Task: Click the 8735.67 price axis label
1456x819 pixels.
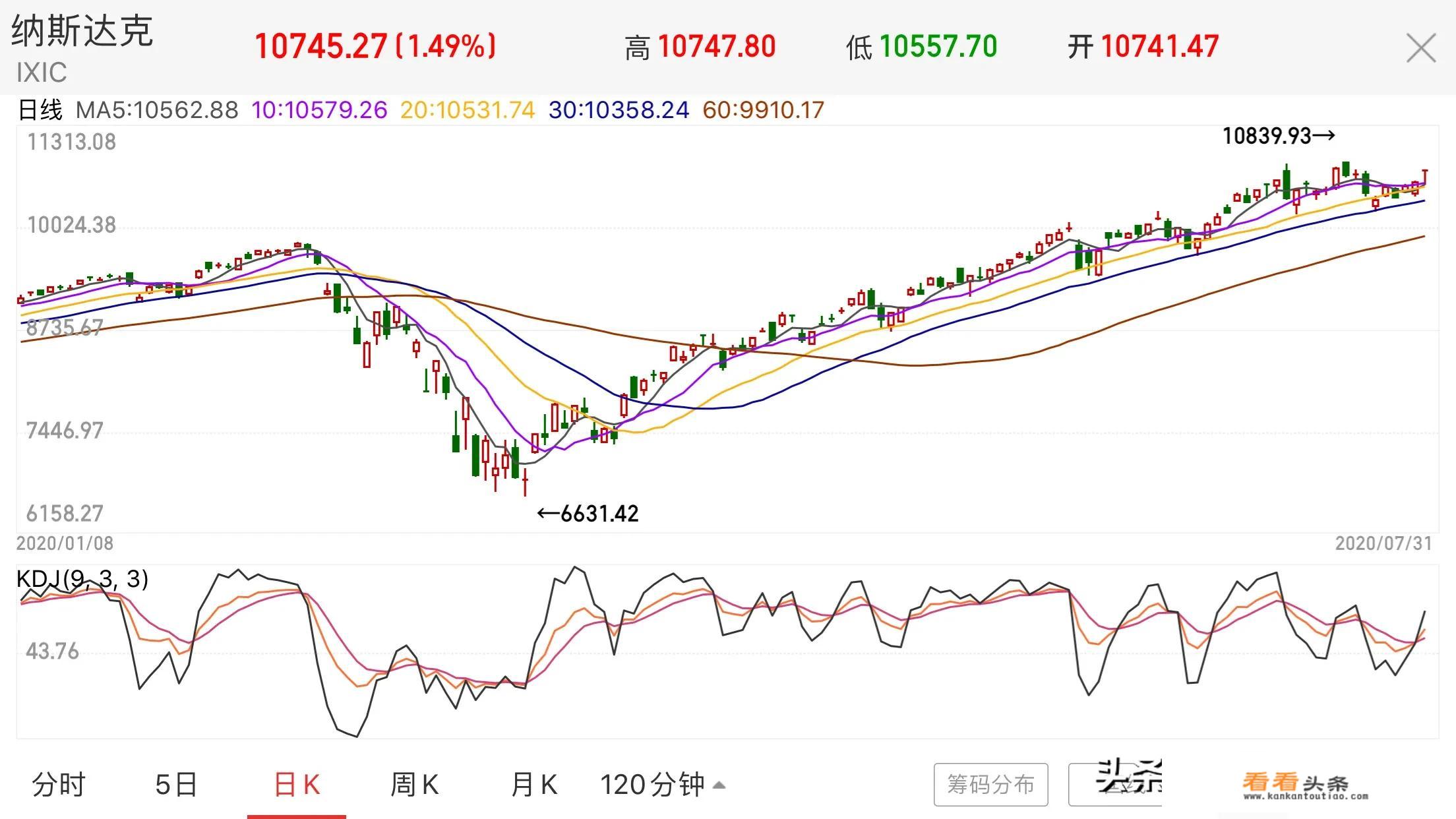Action: click(x=65, y=327)
